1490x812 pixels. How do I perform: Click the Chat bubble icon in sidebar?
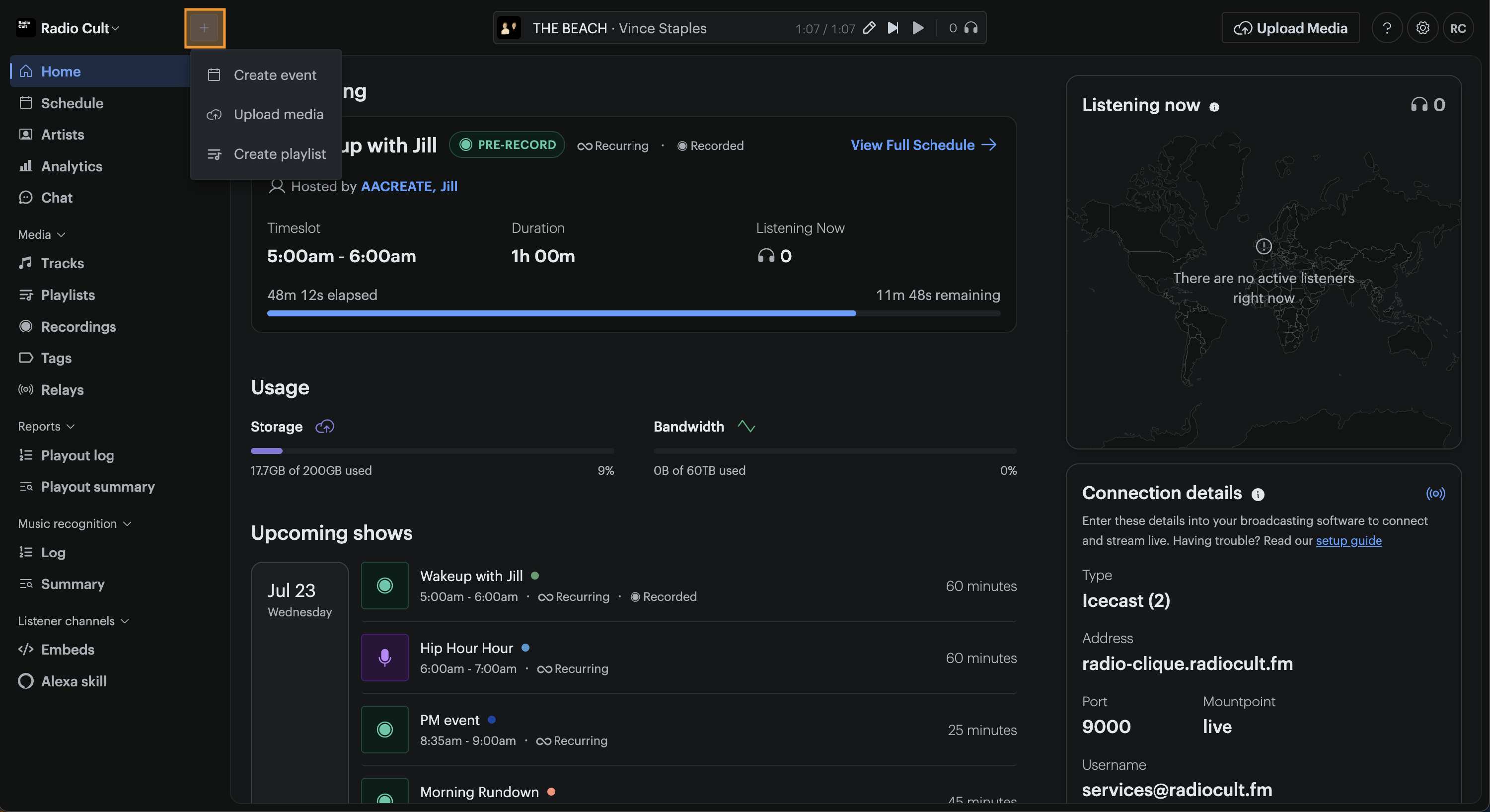25,197
